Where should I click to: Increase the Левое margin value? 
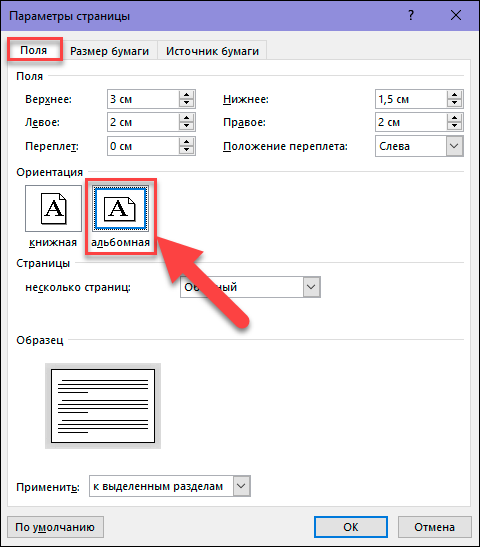tap(187, 118)
